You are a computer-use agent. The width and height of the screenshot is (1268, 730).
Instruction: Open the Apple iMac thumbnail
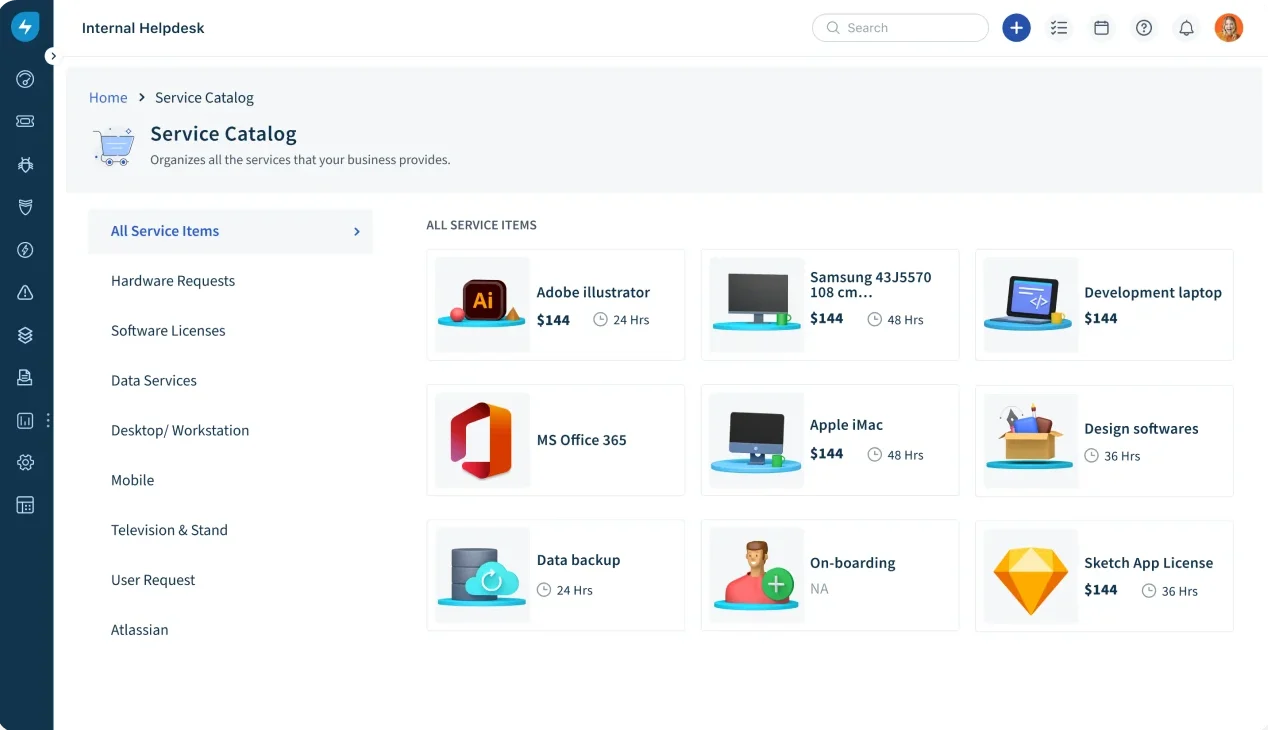pos(756,440)
